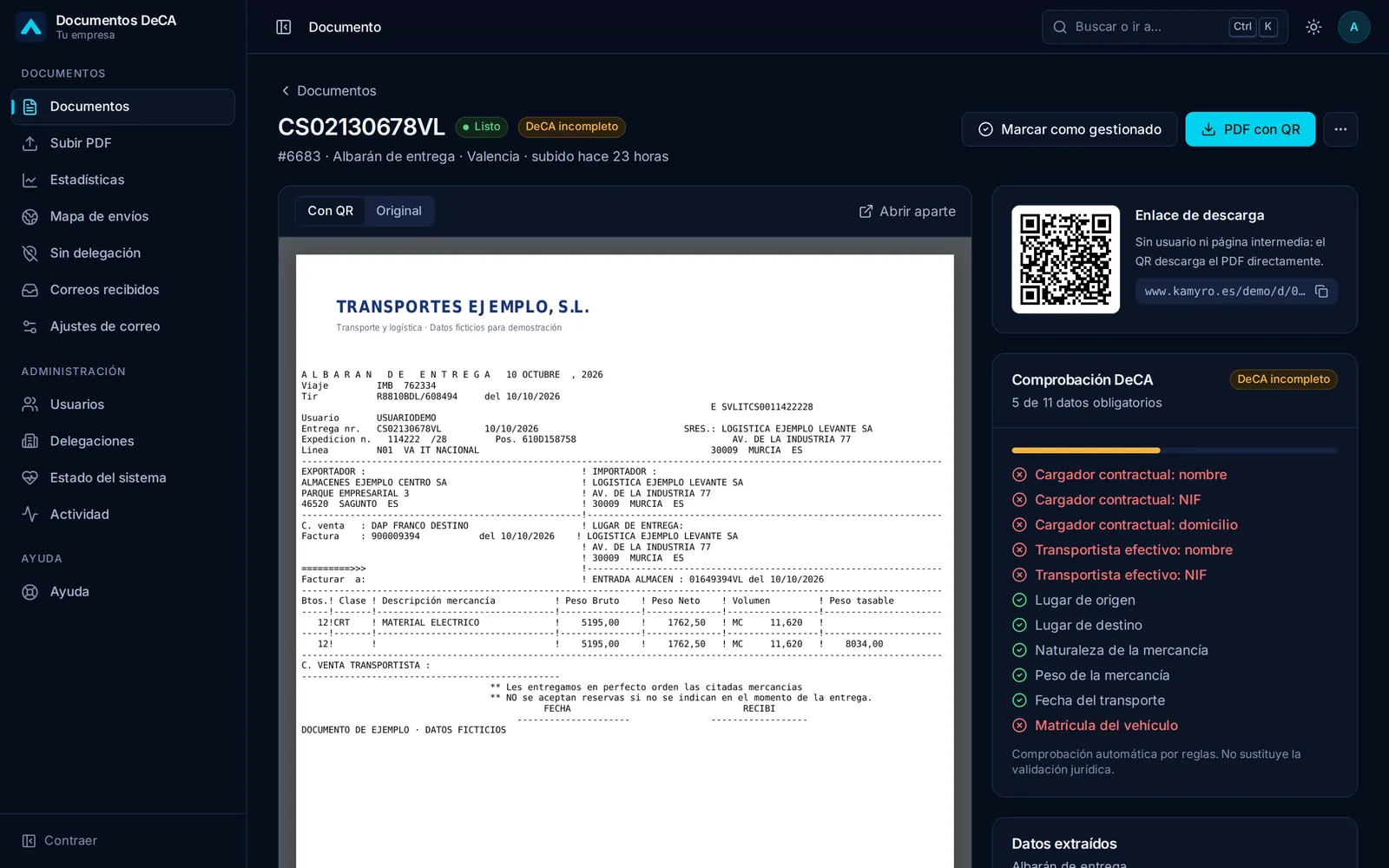
Task: Open Subir PDF upload page
Action: pos(122,143)
